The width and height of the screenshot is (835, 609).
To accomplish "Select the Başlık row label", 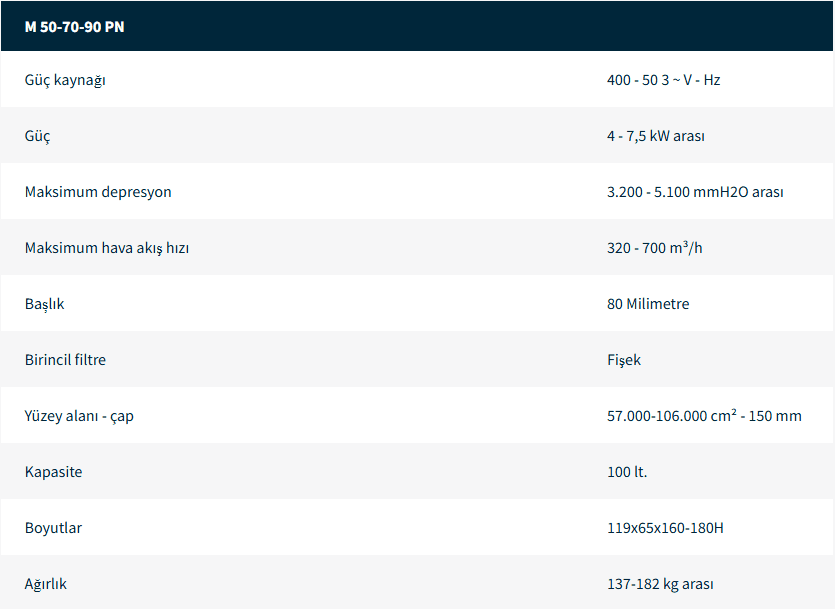I will pos(45,304).
